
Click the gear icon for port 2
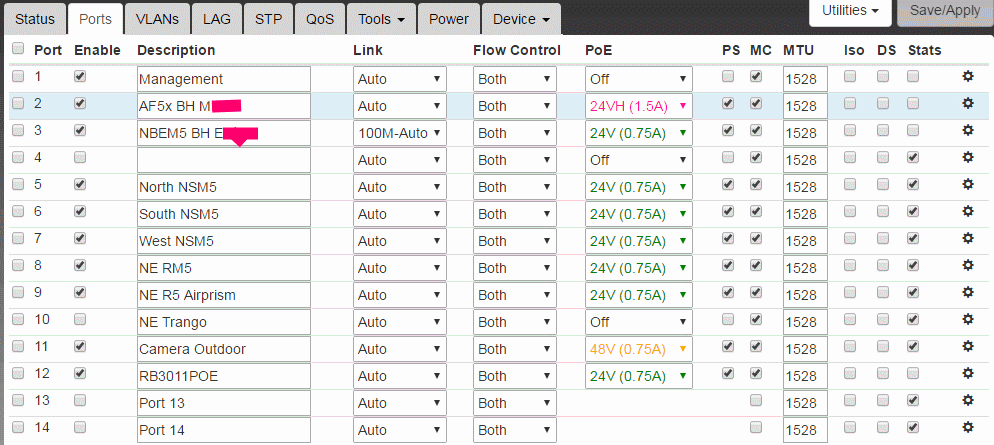(x=967, y=104)
